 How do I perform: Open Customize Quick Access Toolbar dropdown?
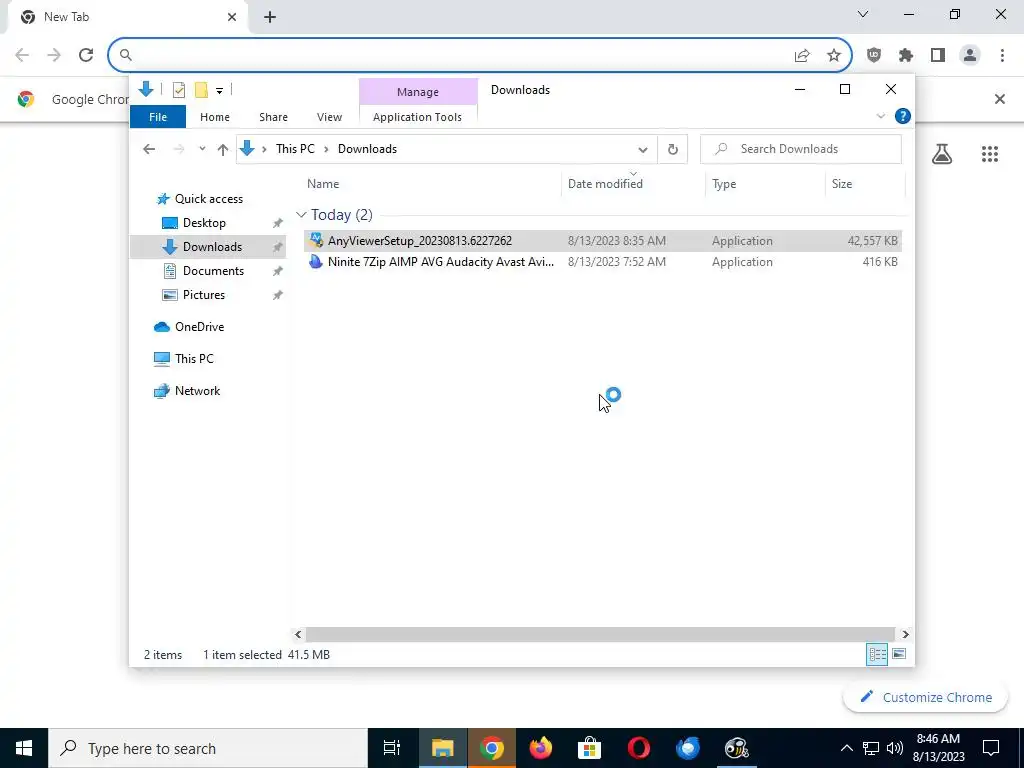coord(219,91)
